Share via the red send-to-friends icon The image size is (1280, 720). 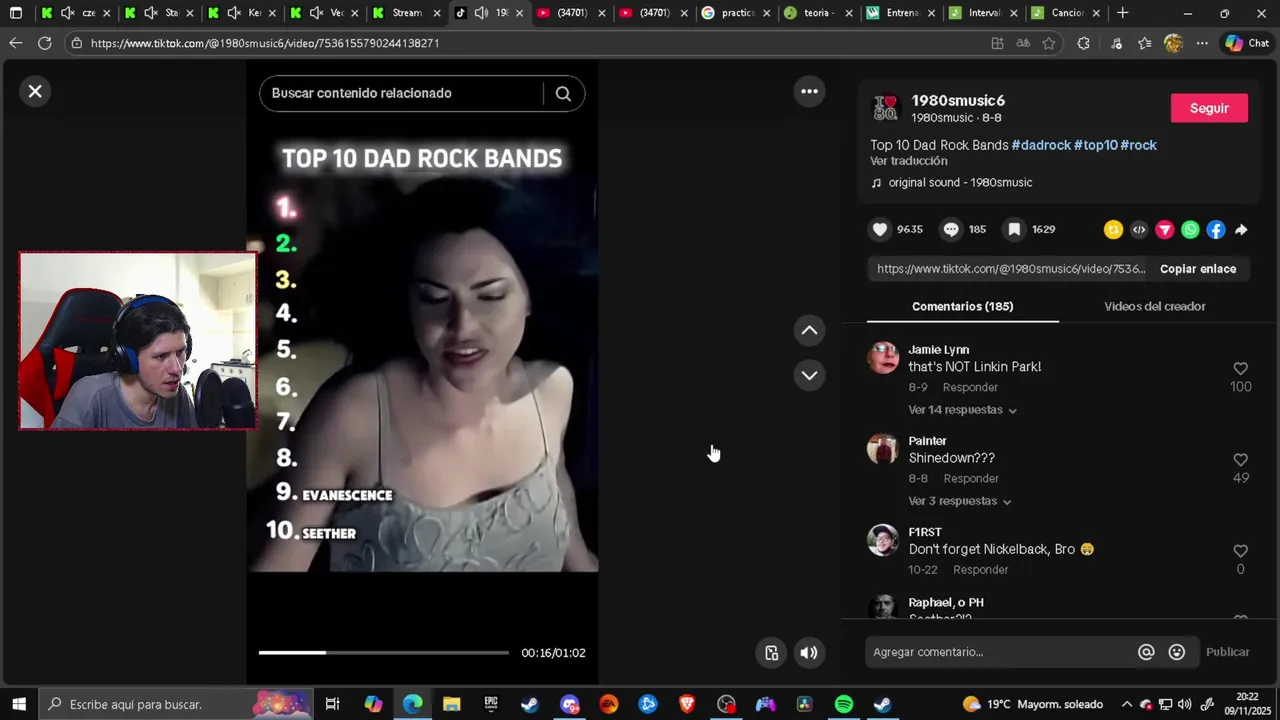click(1164, 230)
